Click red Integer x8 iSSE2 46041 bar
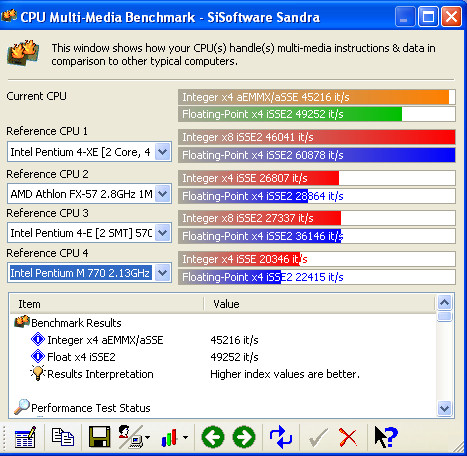Screen dimensions: 467x456 (x=317, y=137)
